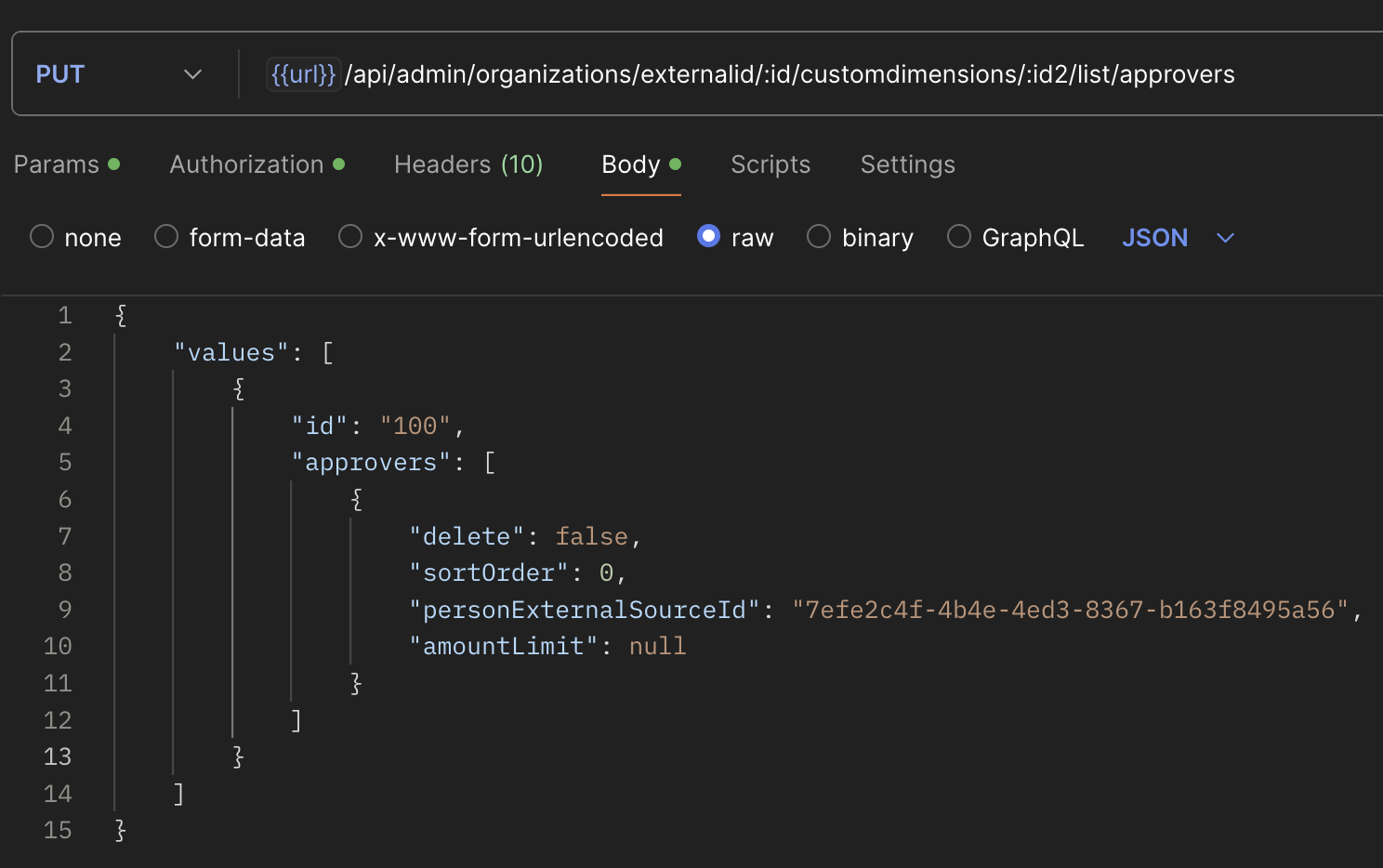Click line number 13 in gutter
1383x868 pixels.
pos(58,756)
